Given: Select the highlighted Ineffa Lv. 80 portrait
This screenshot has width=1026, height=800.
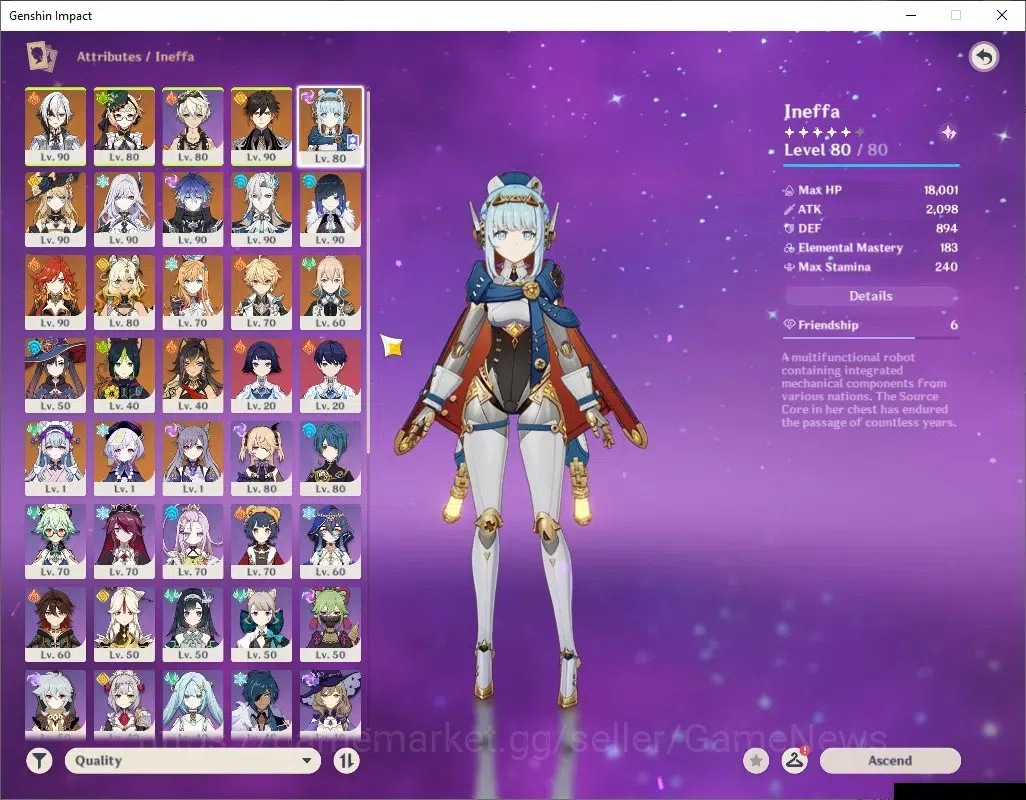Looking at the screenshot, I should click(330, 127).
